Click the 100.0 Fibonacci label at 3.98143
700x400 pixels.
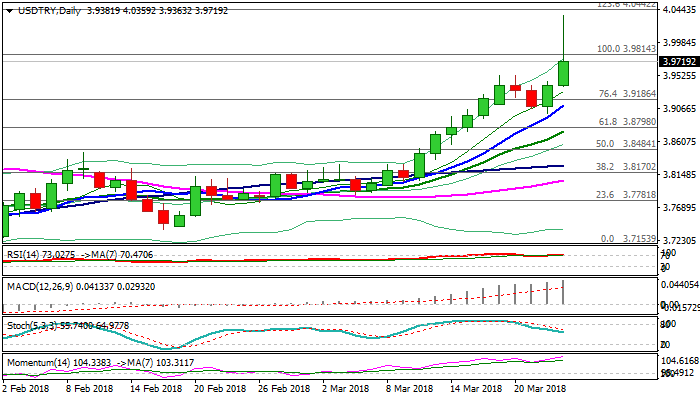(626, 49)
